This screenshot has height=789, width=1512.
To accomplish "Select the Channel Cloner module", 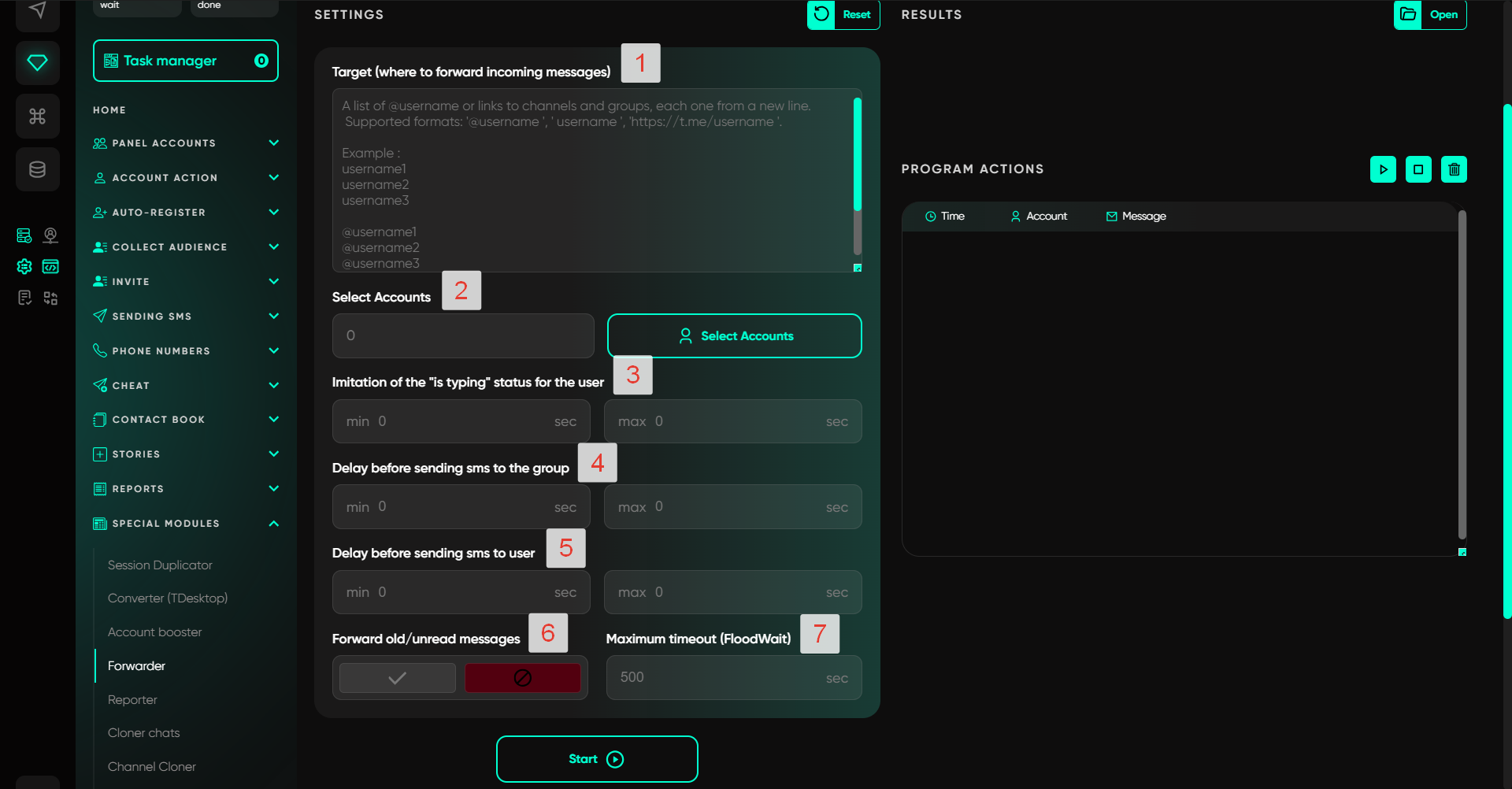I will (152, 767).
